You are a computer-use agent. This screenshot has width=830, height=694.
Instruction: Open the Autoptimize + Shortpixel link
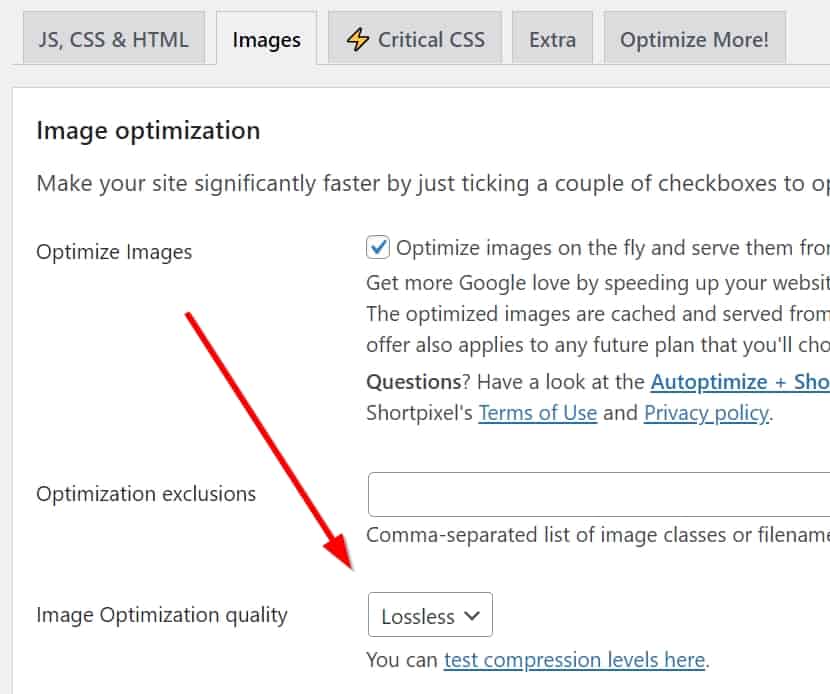[740, 381]
